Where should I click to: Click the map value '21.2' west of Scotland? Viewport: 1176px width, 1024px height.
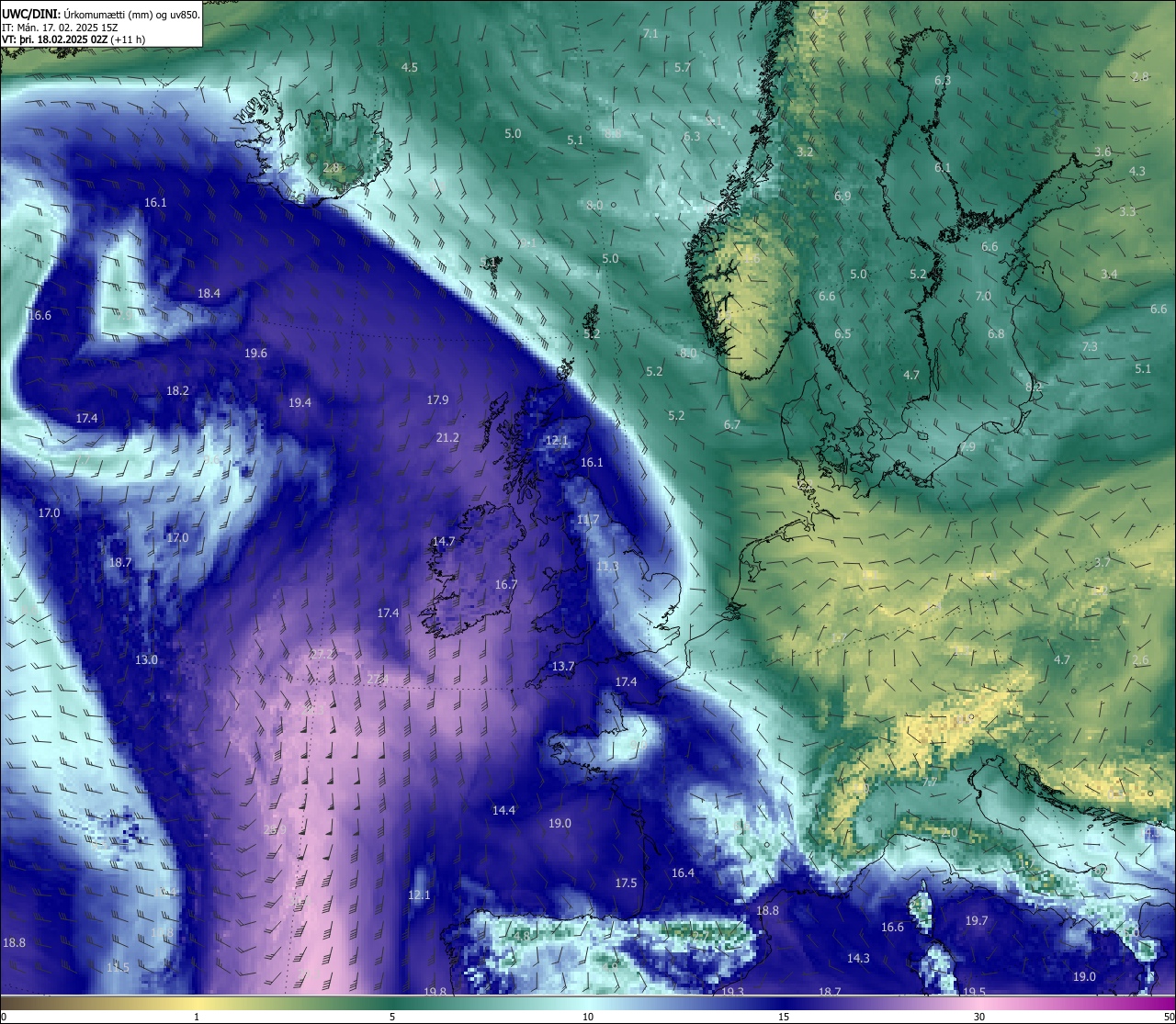click(447, 438)
